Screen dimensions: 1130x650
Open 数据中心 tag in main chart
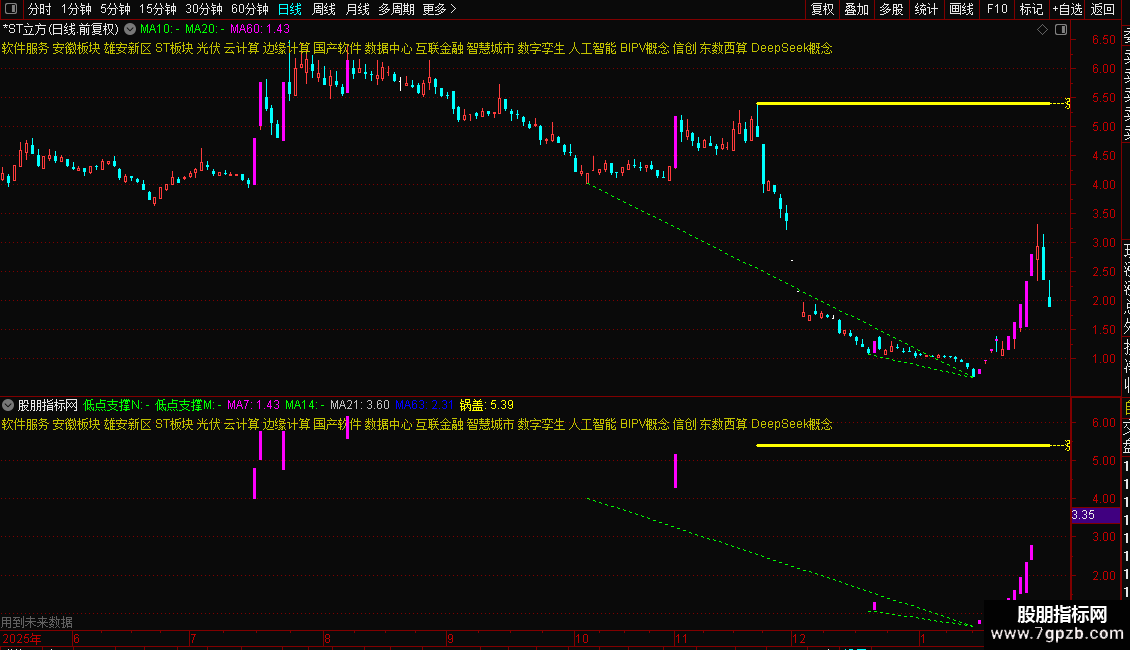click(x=388, y=48)
